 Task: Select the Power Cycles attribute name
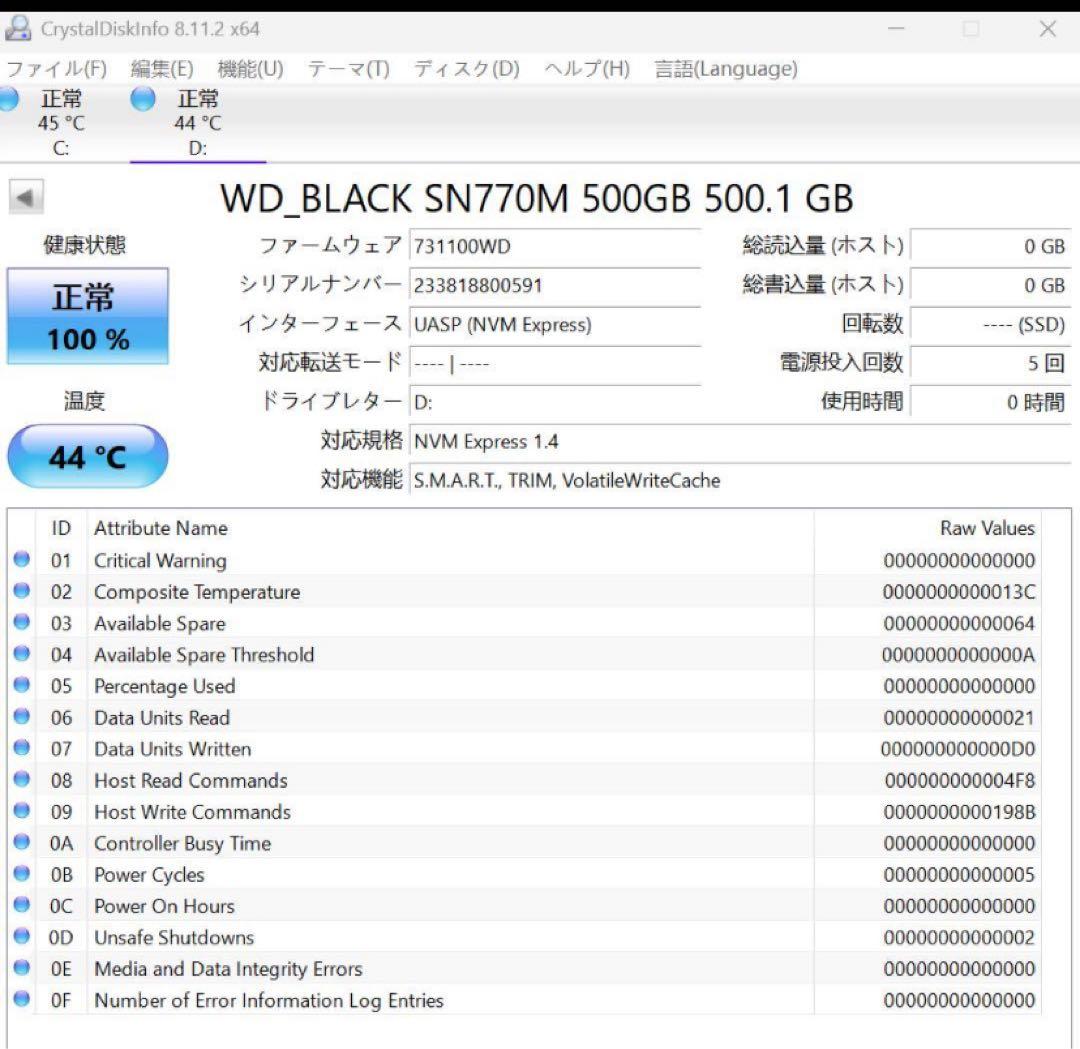point(149,875)
